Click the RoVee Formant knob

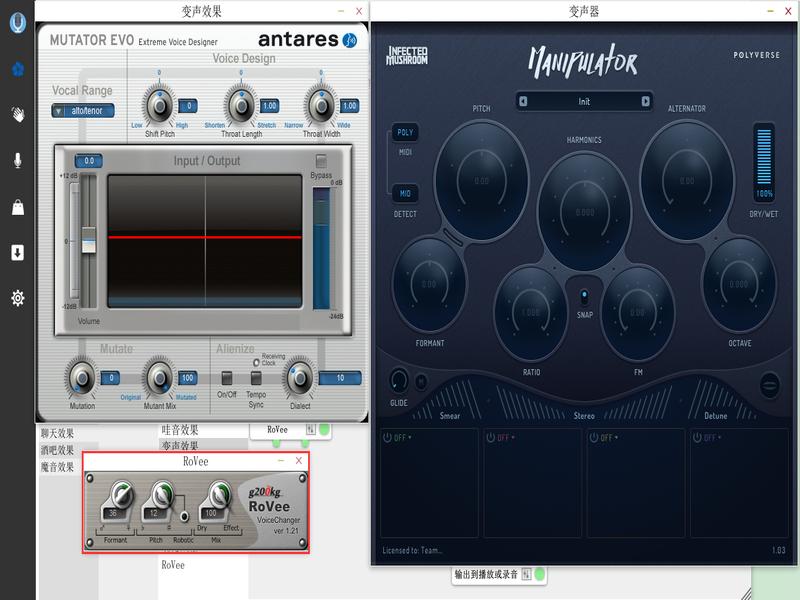(121, 494)
